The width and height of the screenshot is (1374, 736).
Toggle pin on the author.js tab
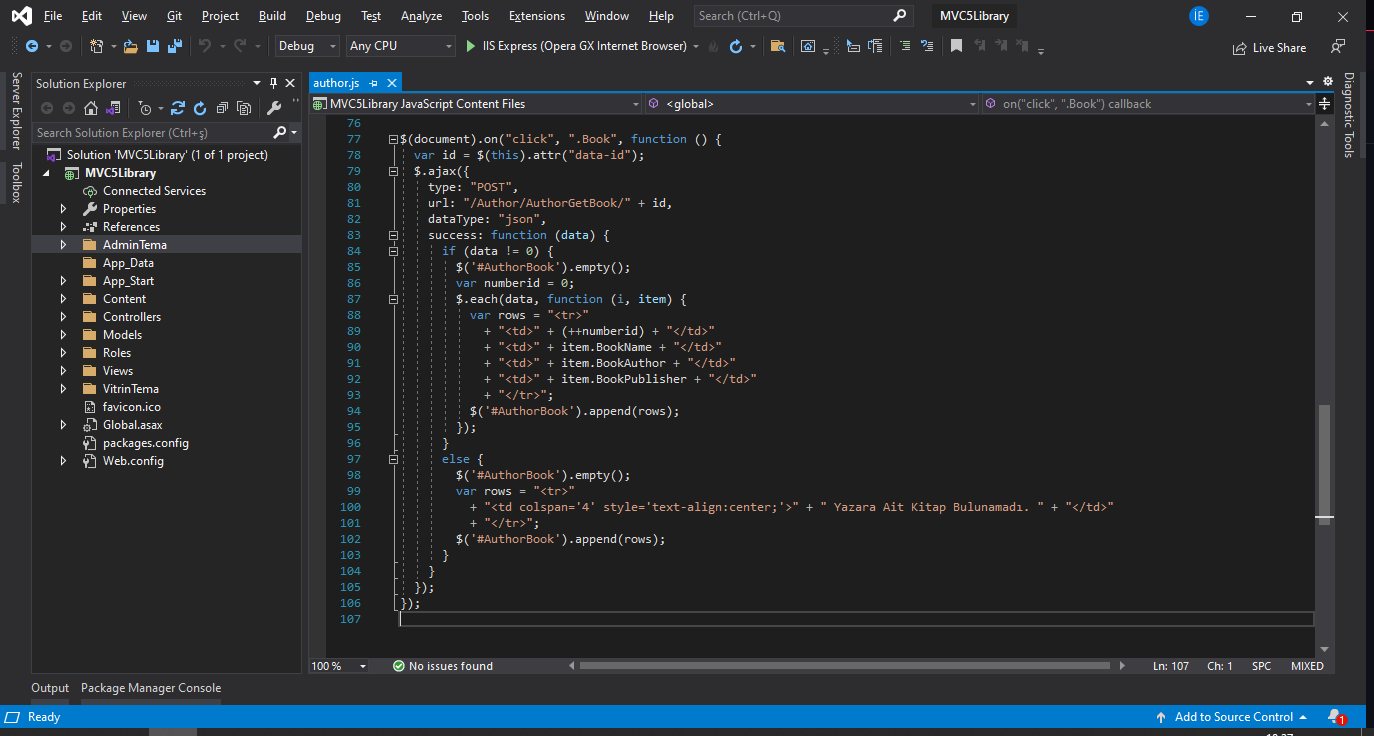point(373,83)
